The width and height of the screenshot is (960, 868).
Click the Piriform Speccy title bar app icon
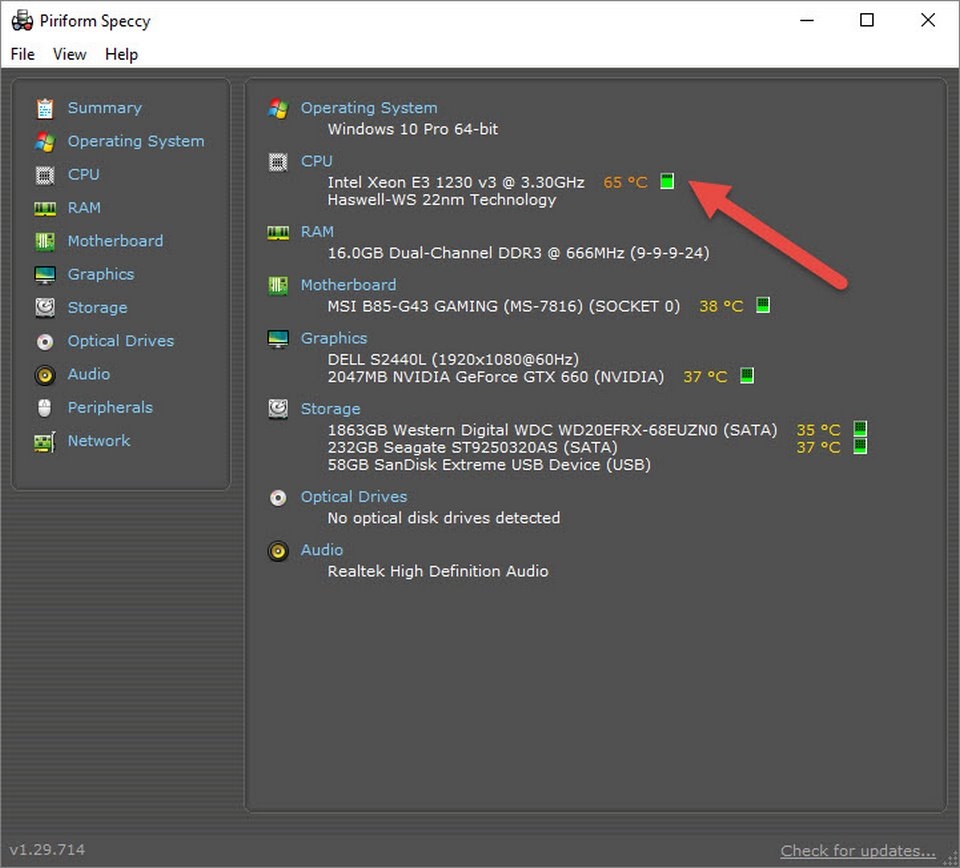pos(22,20)
